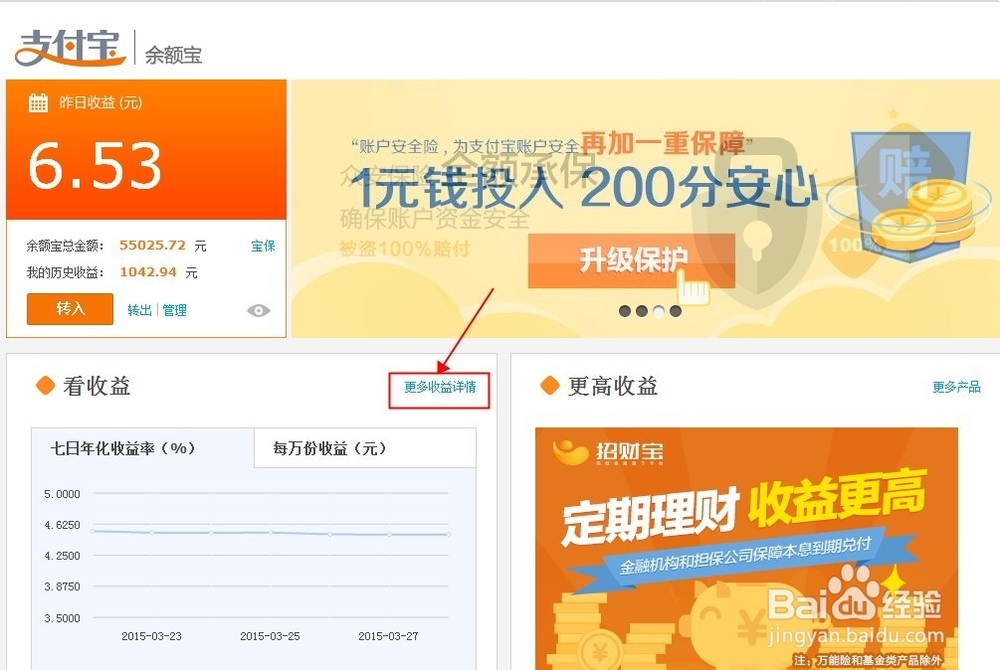This screenshot has width=1000, height=670.
Task: Select the first banner carousel dot
Action: pyautogui.click(x=625, y=311)
